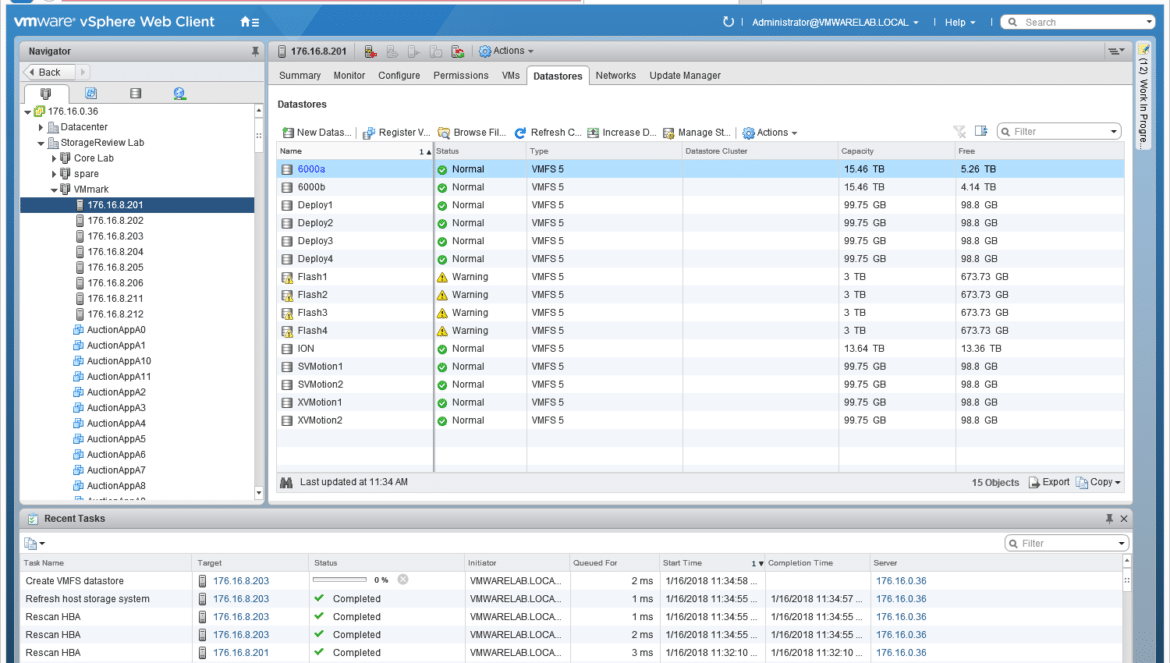The image size is (1170, 663).
Task: Click the New Datastore icon
Action: 287,133
